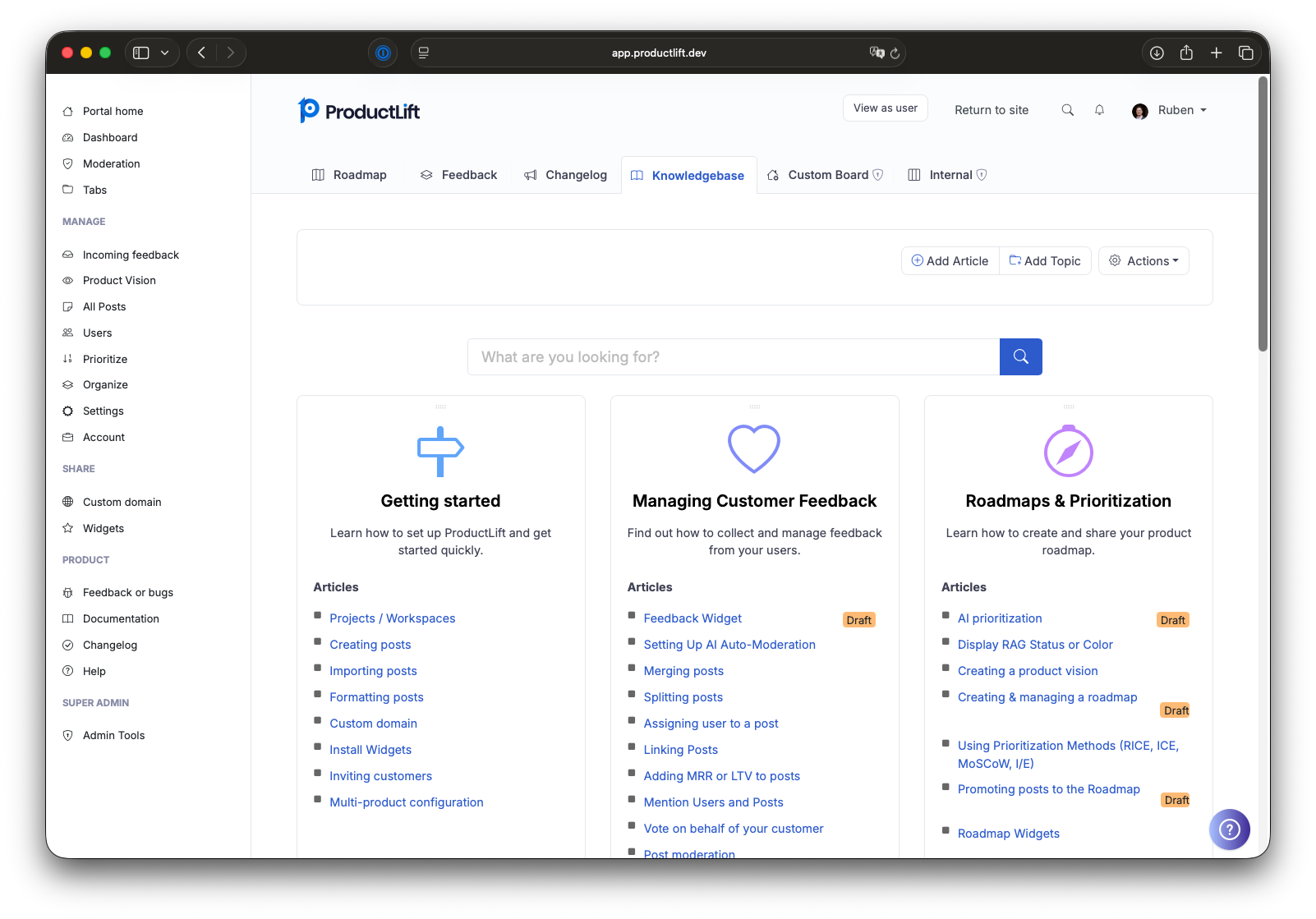Click the shield icon next to Custom Board

point(877,175)
